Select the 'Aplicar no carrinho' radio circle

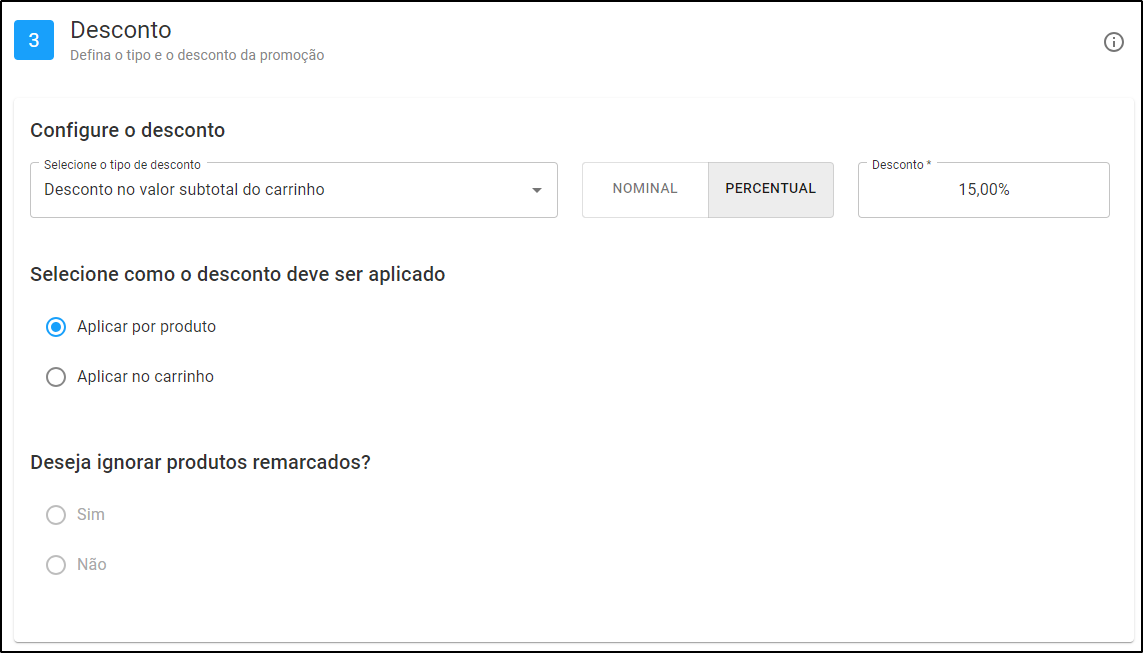[56, 377]
